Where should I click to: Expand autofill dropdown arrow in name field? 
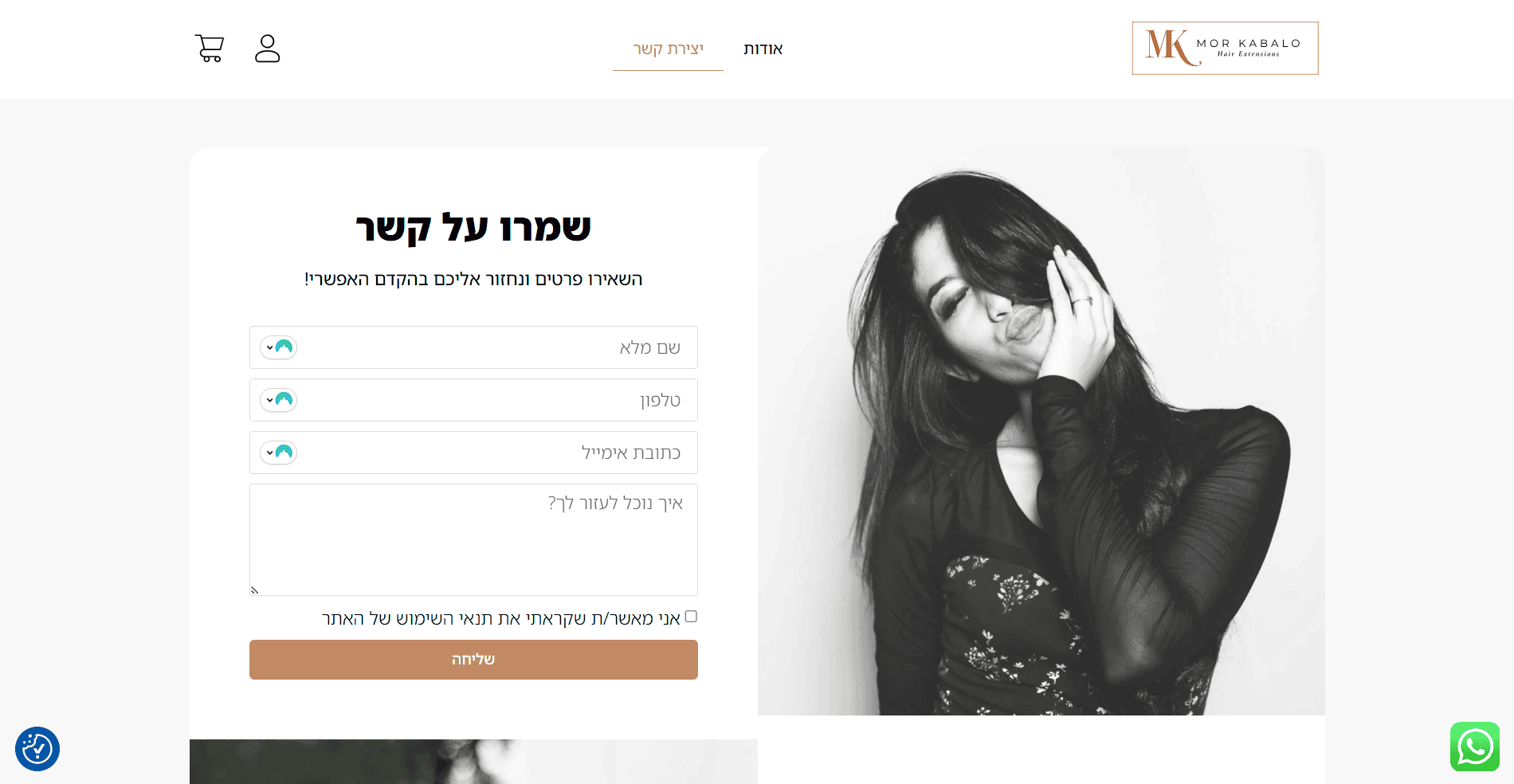click(269, 347)
